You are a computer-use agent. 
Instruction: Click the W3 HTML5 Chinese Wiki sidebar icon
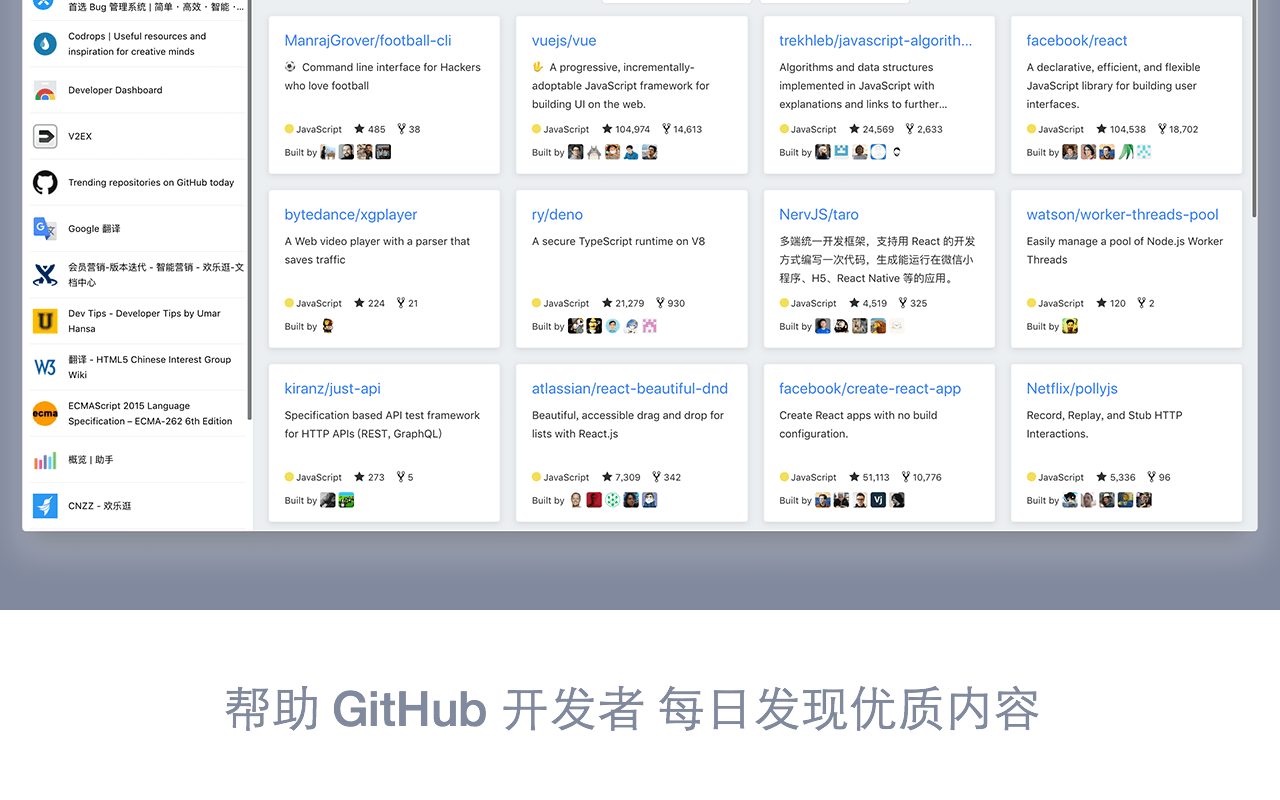(x=43, y=367)
